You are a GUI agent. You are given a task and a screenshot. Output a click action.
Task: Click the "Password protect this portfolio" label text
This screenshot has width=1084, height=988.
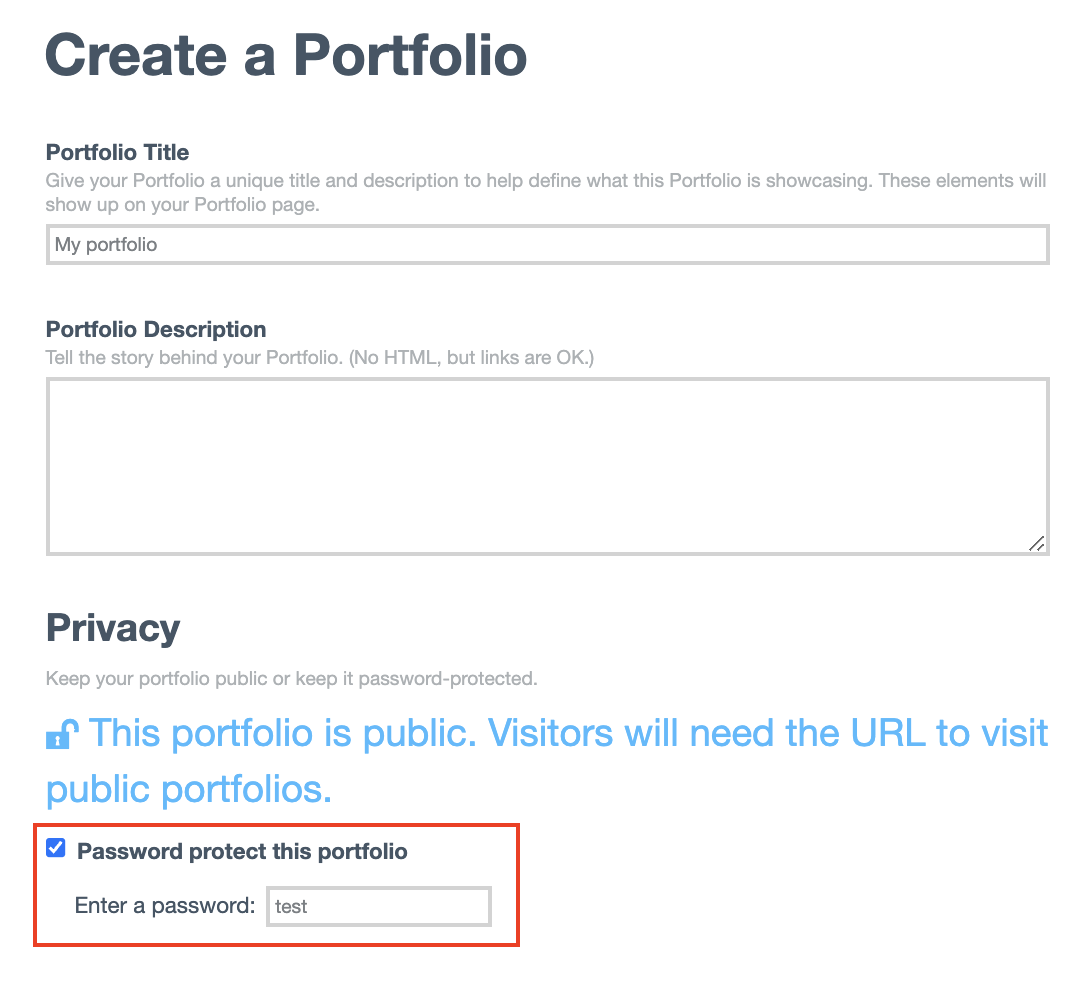click(242, 852)
